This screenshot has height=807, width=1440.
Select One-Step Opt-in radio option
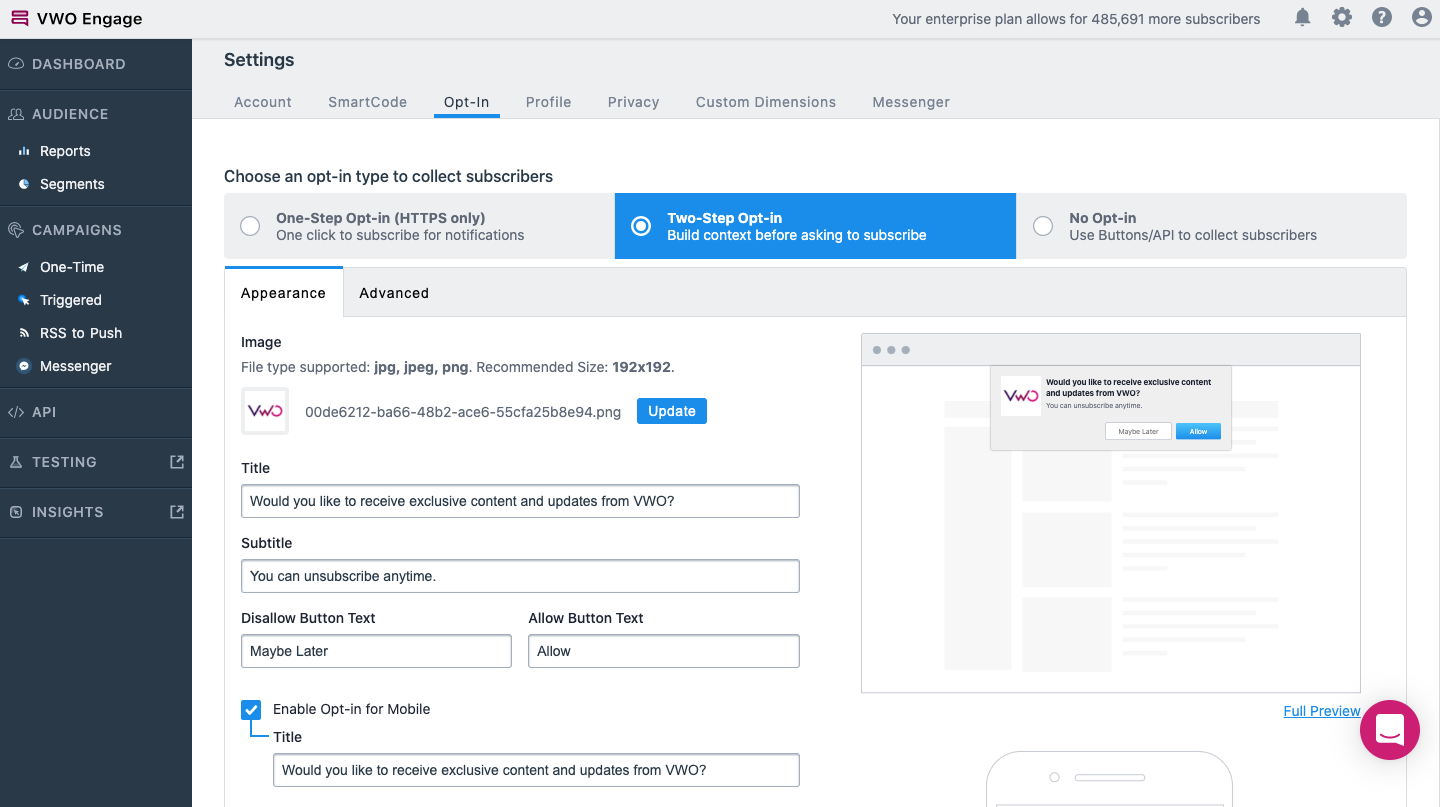point(250,226)
